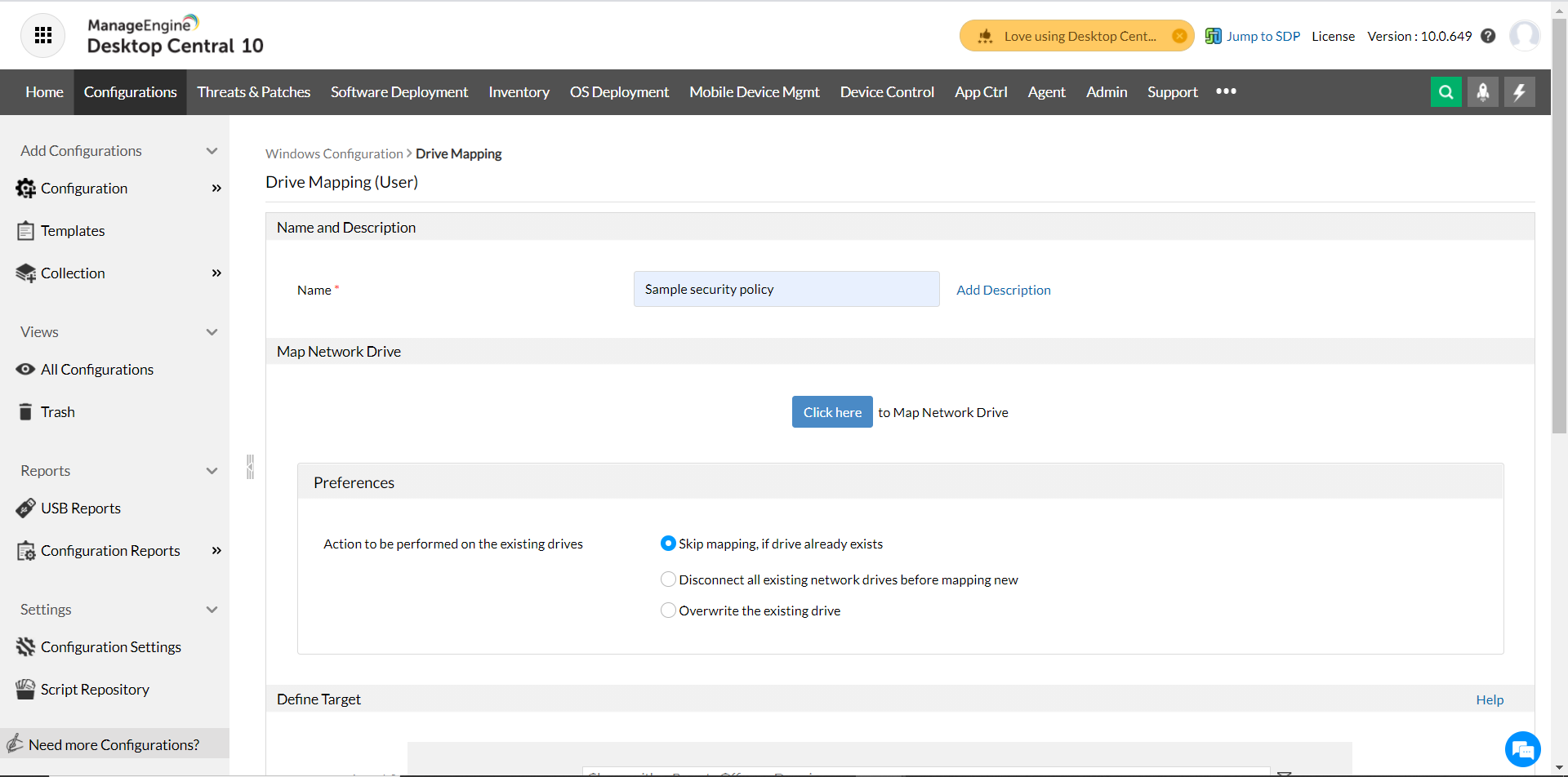Open the user profile avatar
This screenshot has height=777, width=1568.
click(1524, 36)
